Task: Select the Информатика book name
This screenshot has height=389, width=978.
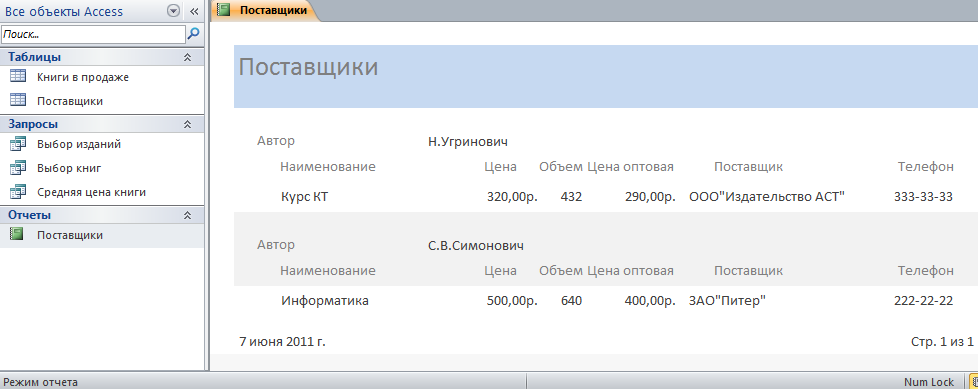Action: [325, 300]
